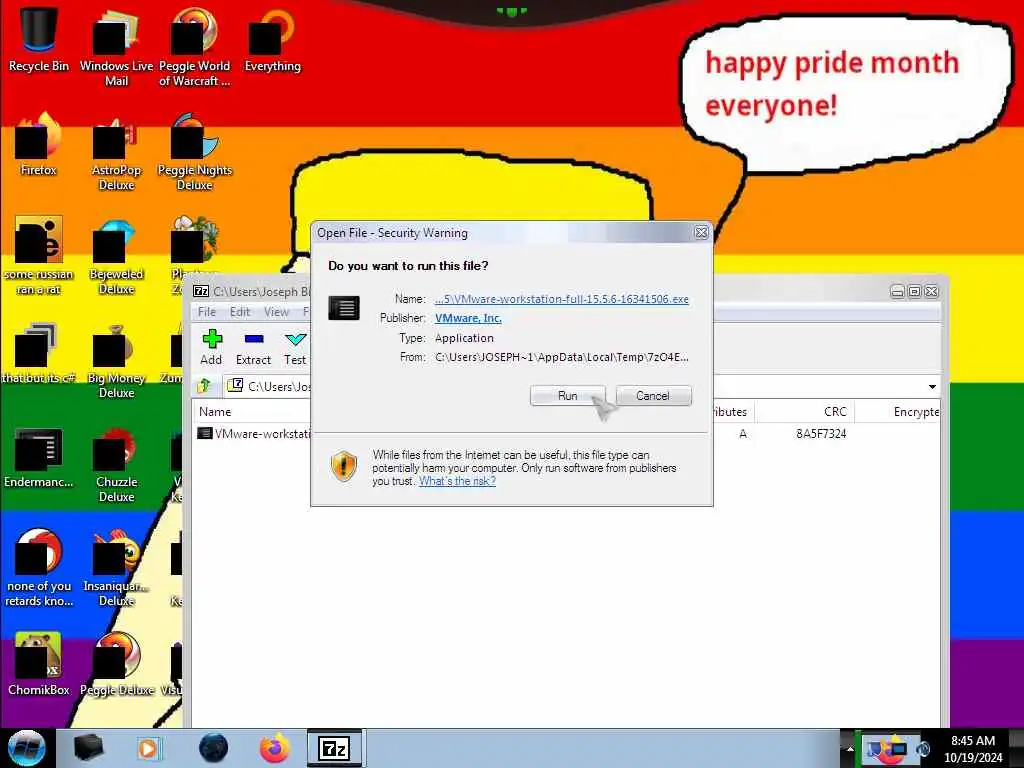Open the "some russian ran a rat" icon
The width and height of the screenshot is (1024, 768).
click(x=39, y=256)
